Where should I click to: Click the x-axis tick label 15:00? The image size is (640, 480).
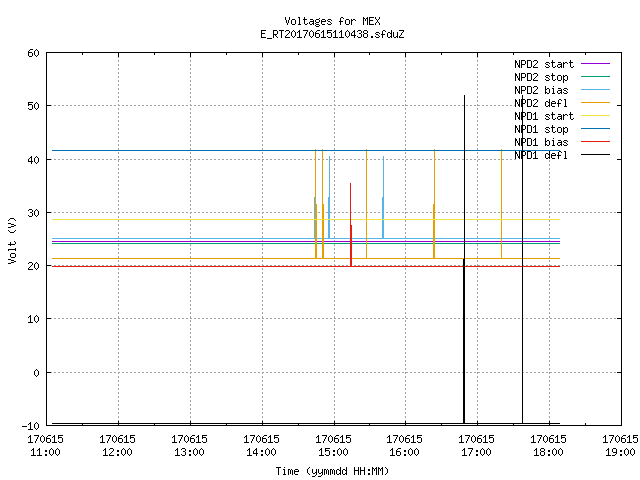(333, 452)
